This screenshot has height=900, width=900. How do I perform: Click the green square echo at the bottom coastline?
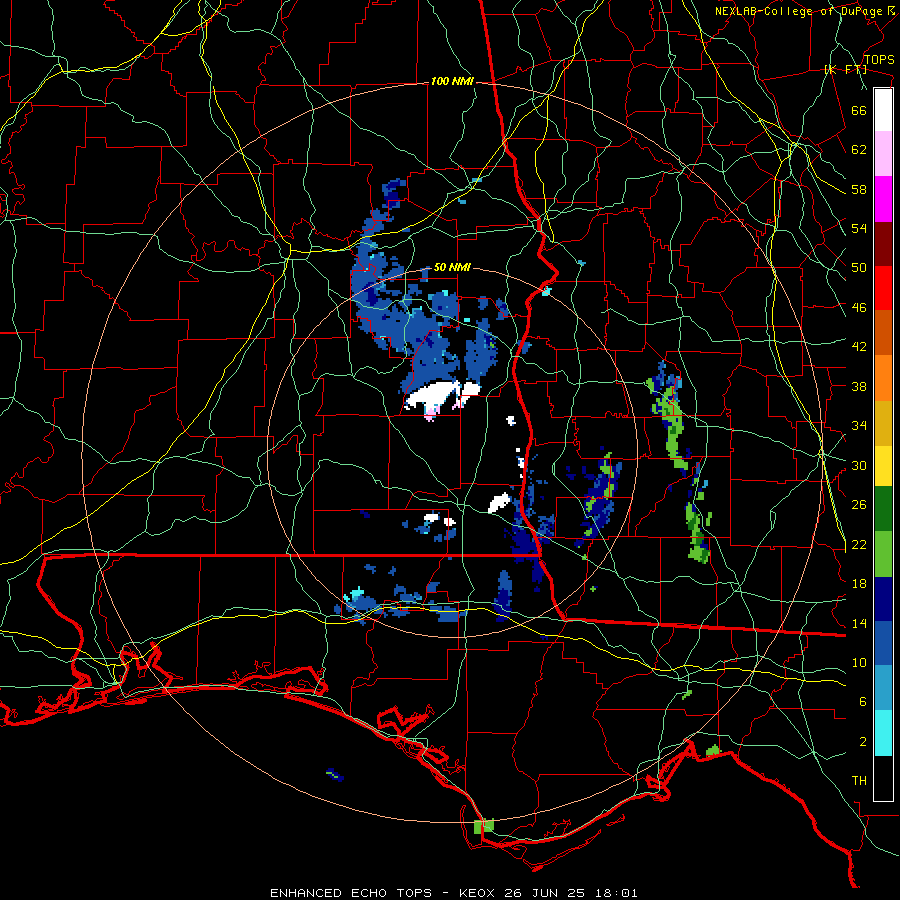tap(484, 826)
